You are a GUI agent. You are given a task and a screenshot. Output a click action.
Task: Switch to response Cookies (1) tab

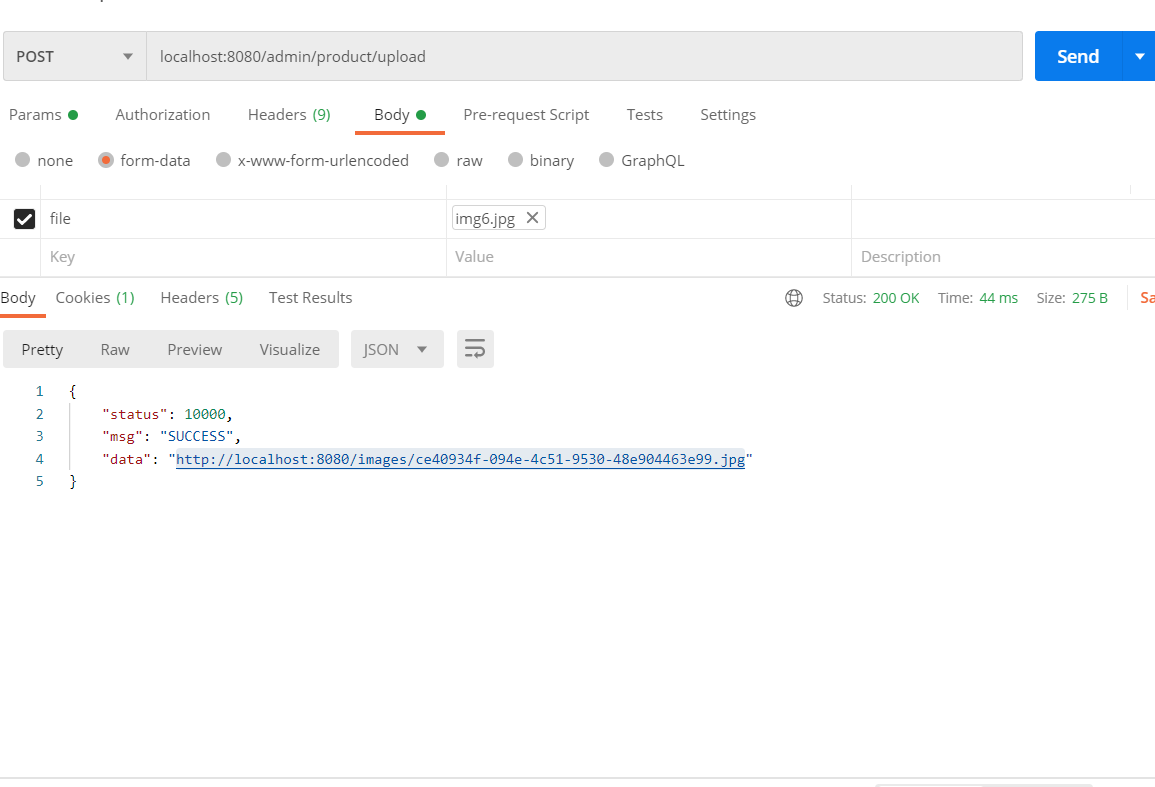click(95, 298)
